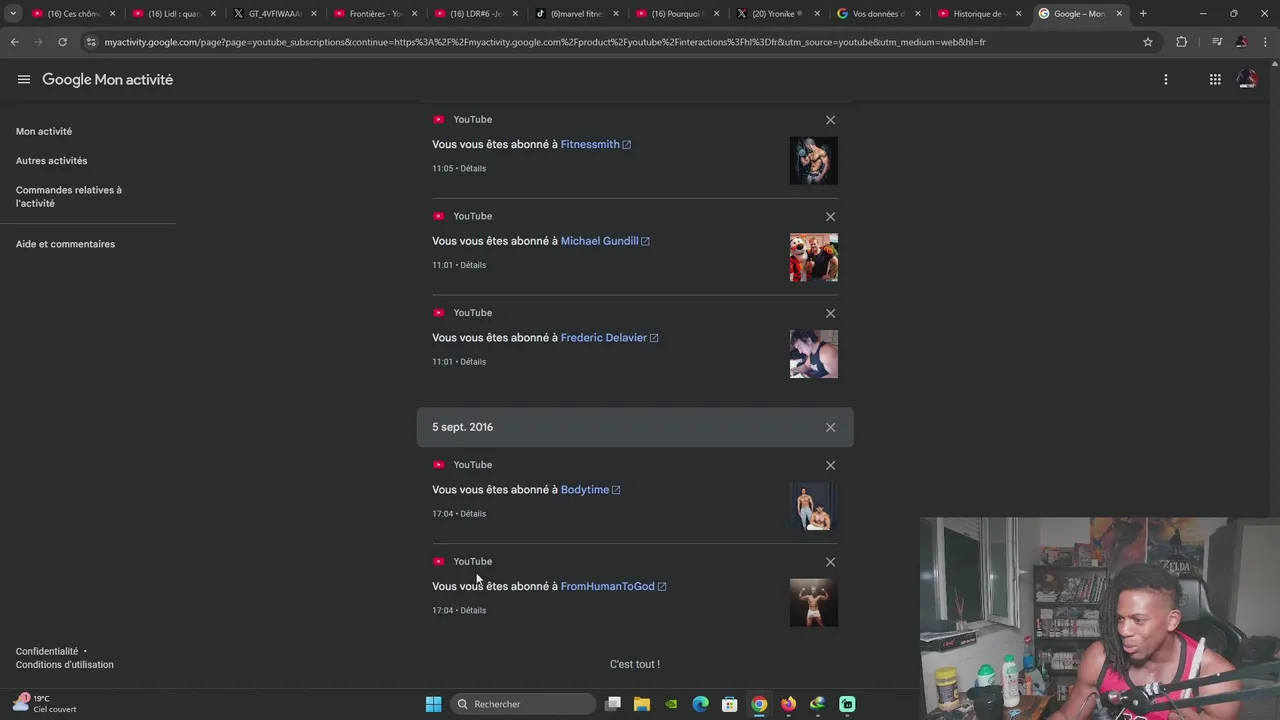Show Détails for the FromHumanToGod entry
This screenshot has height=720, width=1280.
pyautogui.click(x=473, y=610)
